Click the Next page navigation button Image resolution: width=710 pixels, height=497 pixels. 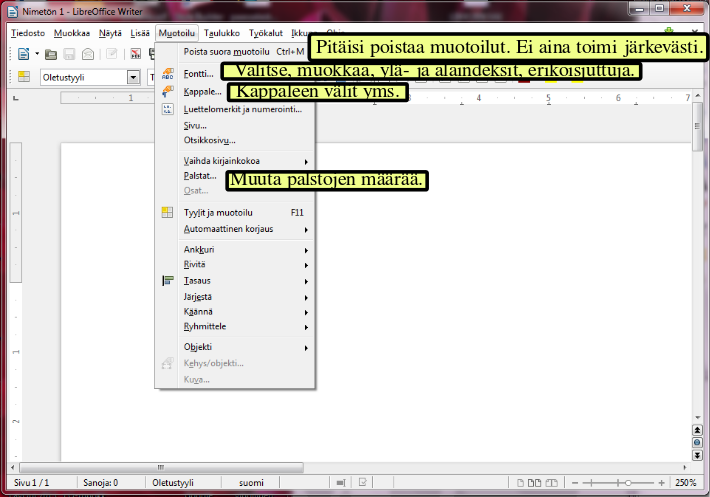[697, 455]
